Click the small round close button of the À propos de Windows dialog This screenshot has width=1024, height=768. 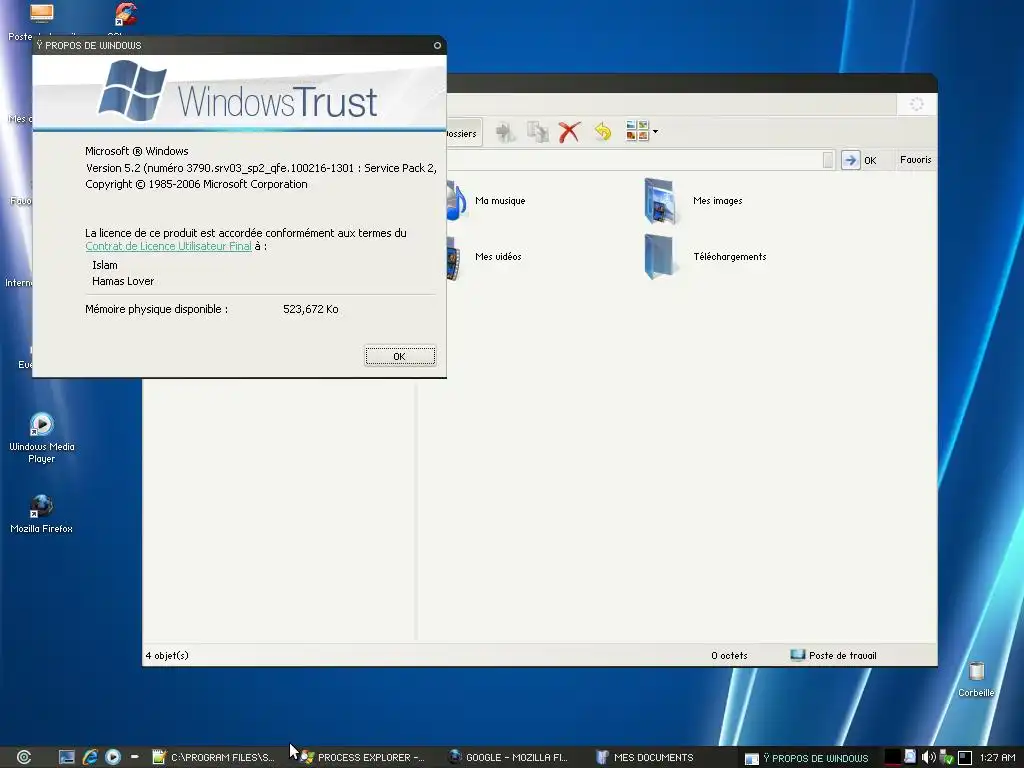438,45
